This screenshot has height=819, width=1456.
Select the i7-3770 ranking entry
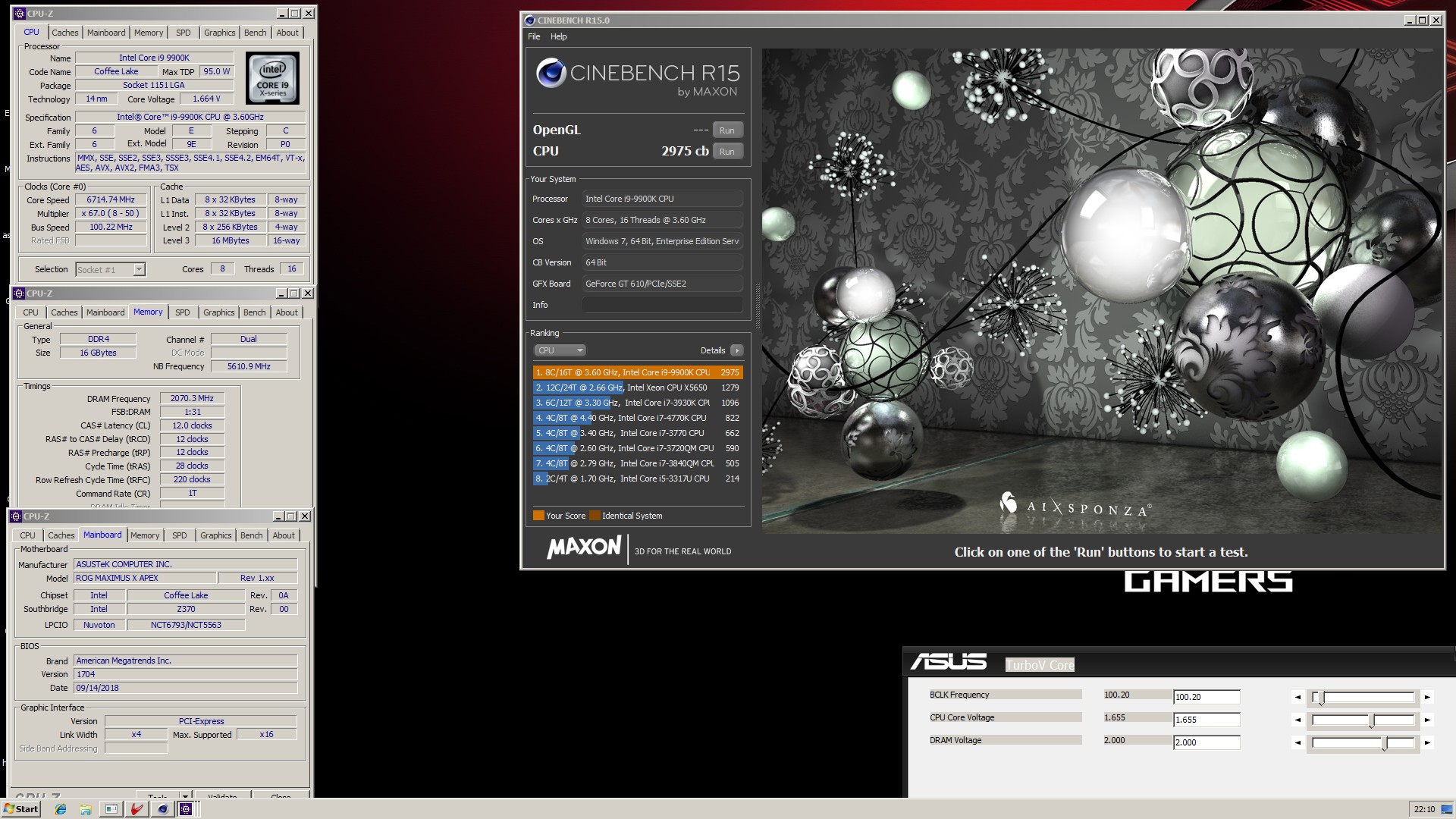coord(638,433)
